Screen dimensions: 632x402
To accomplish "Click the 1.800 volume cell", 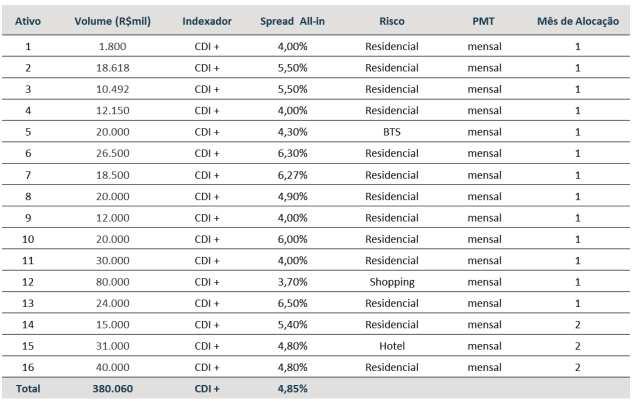I will [112, 46].
